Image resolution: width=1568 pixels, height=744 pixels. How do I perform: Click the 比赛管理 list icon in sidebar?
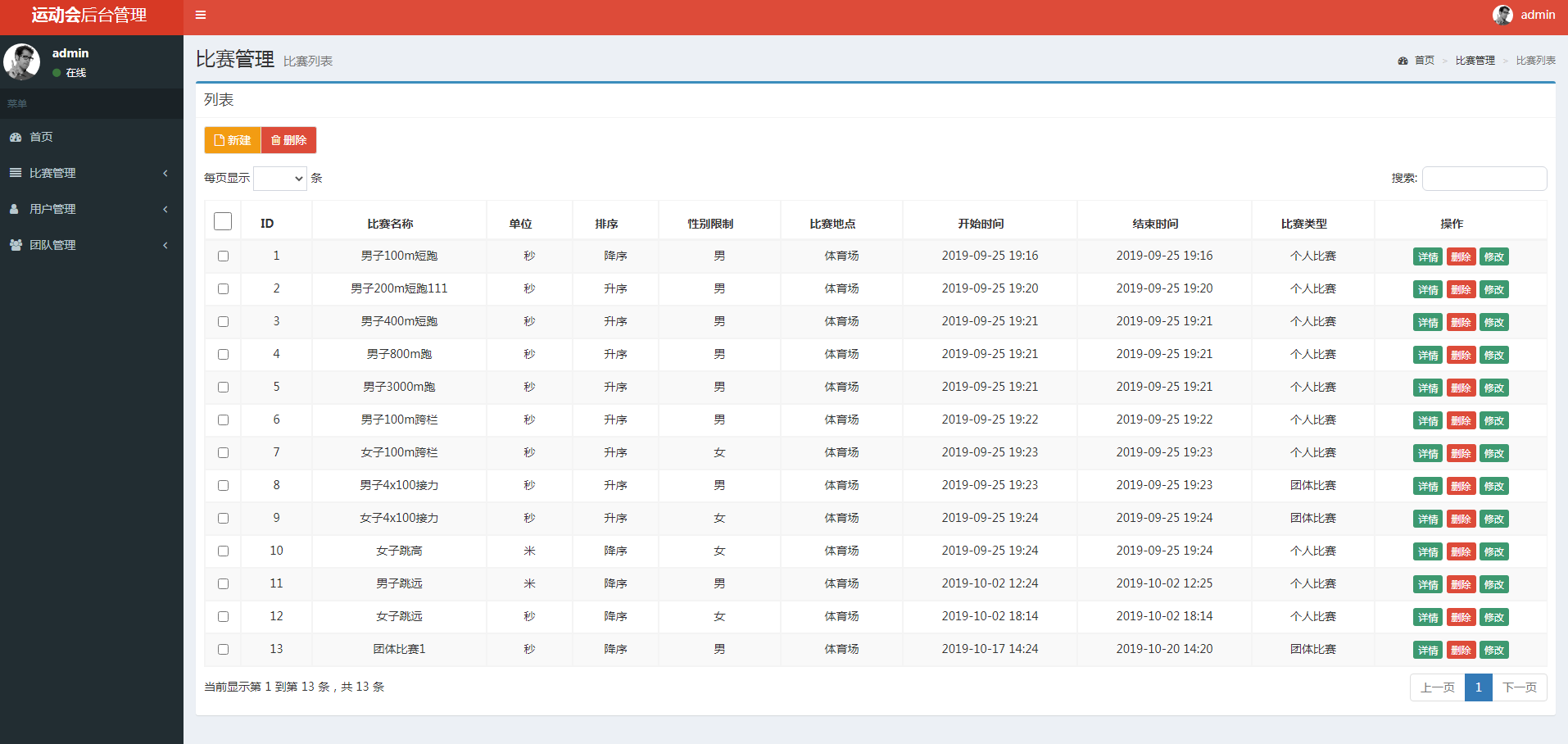16,173
